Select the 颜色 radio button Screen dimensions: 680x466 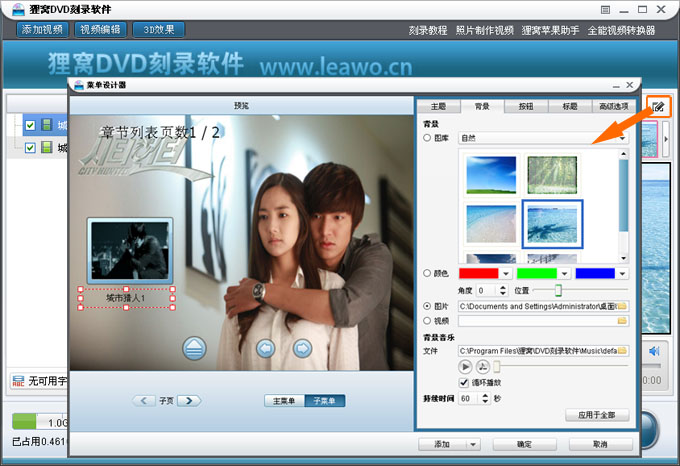pyautogui.click(x=427, y=273)
